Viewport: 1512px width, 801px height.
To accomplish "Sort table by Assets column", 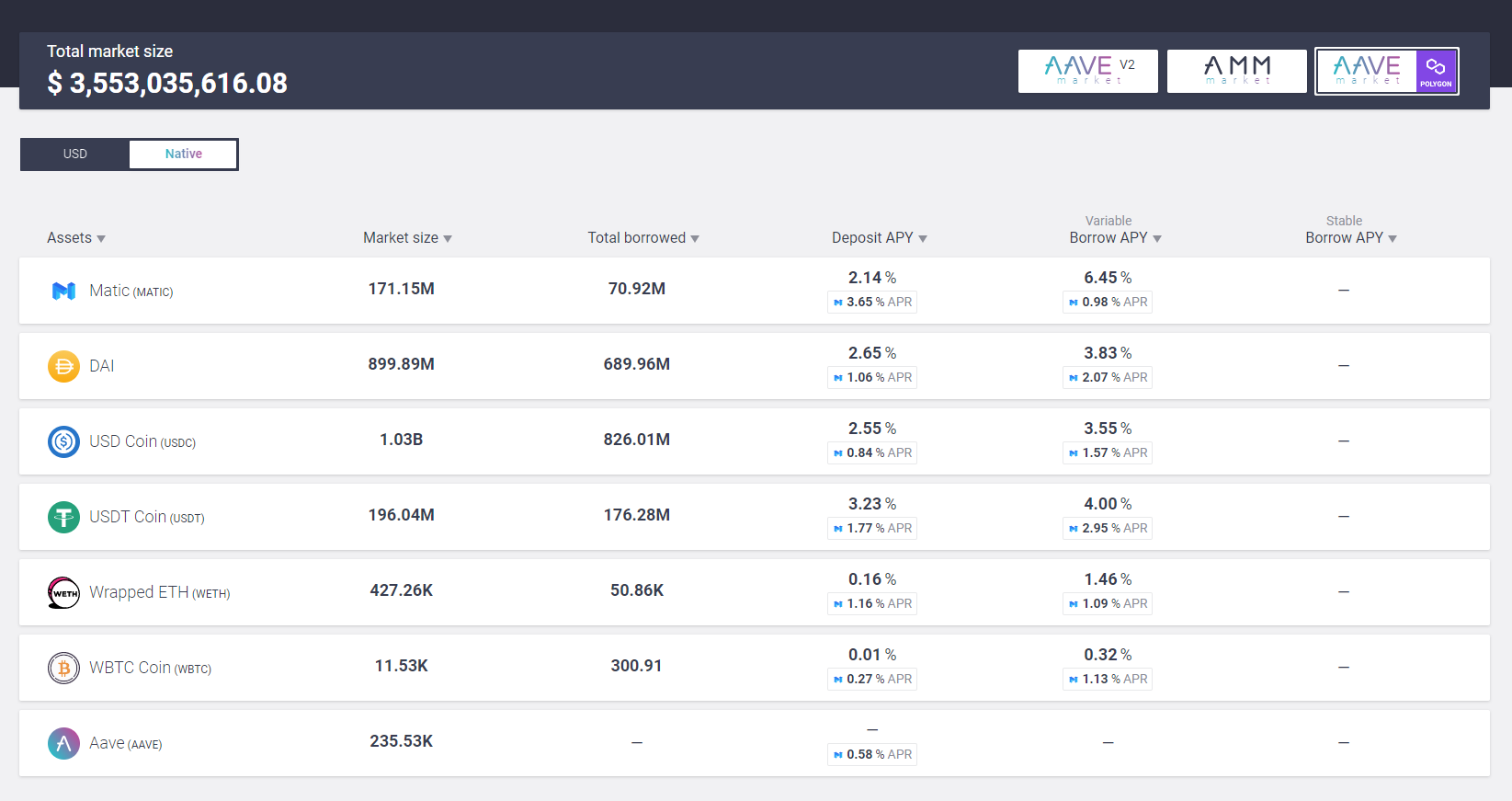I will pos(76,238).
